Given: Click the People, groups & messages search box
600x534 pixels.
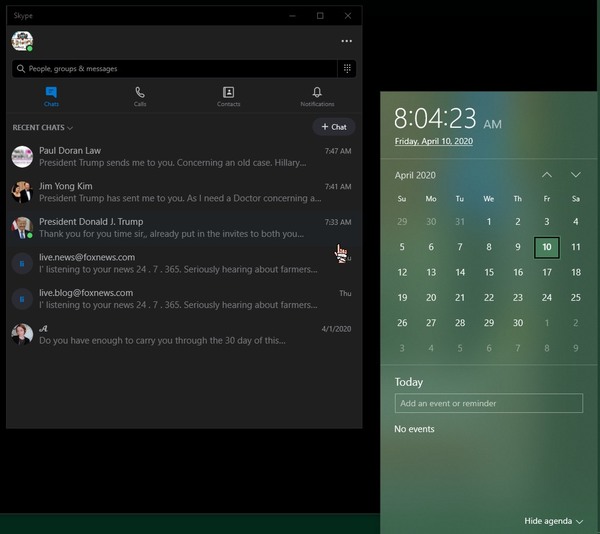Looking at the screenshot, I should coord(175,69).
